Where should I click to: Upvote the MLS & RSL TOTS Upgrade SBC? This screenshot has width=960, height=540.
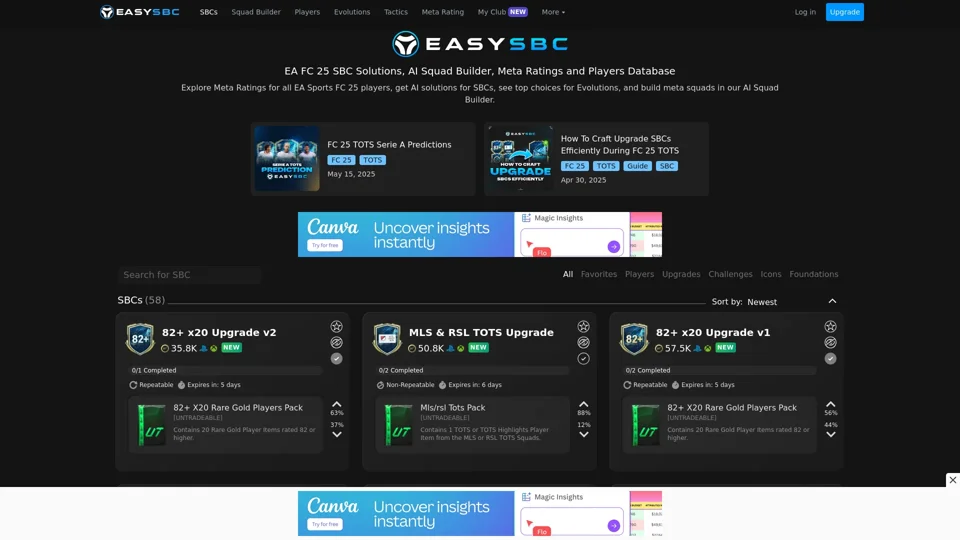pyautogui.click(x=583, y=405)
